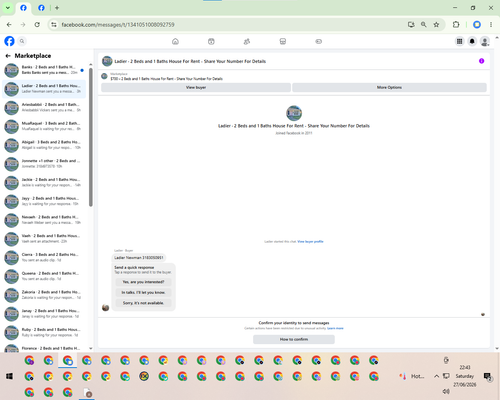Click the browser back arrow
The height and width of the screenshot is (400, 500).
pyautogui.click(x=9, y=25)
